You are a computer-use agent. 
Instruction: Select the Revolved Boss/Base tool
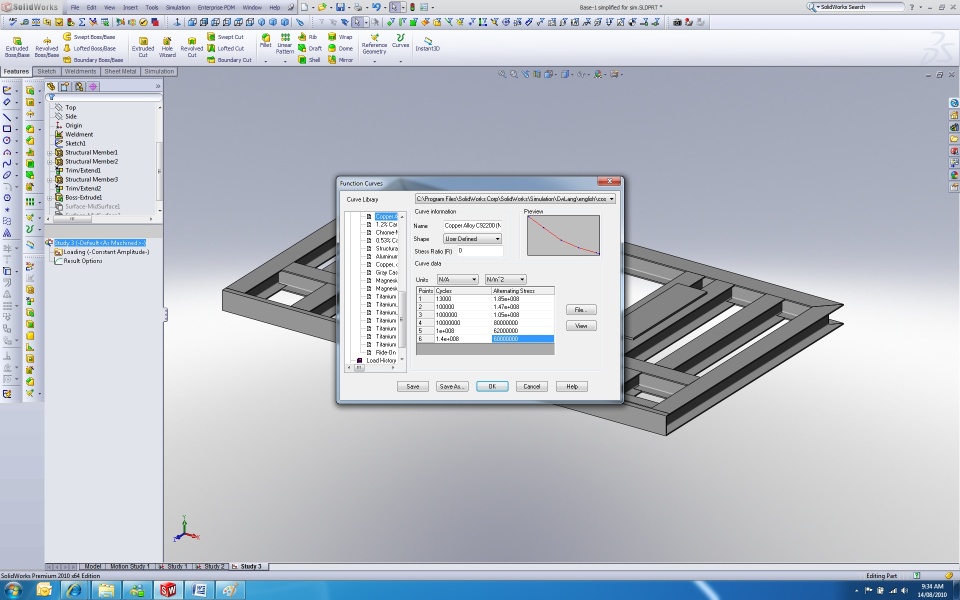point(47,47)
